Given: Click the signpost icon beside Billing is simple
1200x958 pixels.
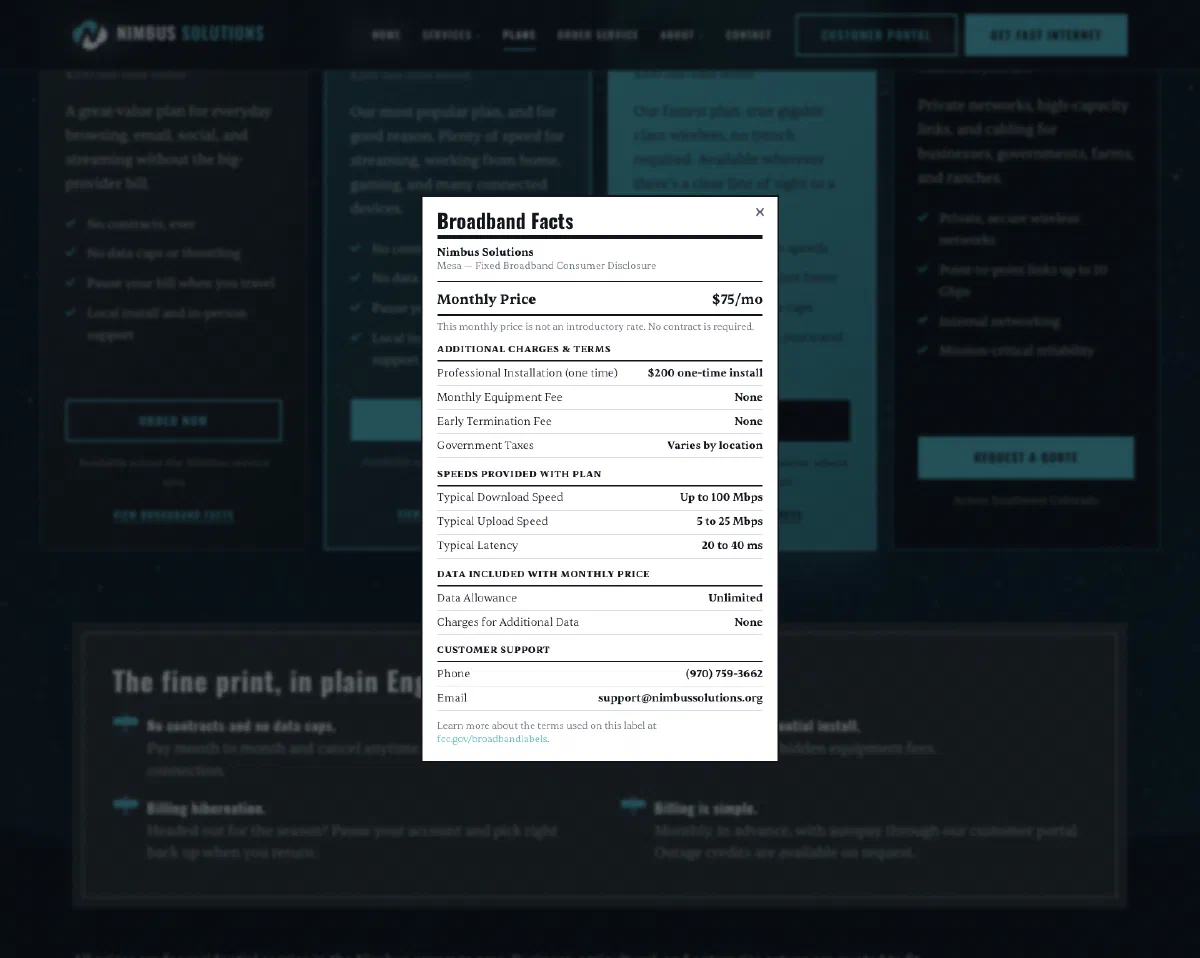Looking at the screenshot, I should click(632, 806).
